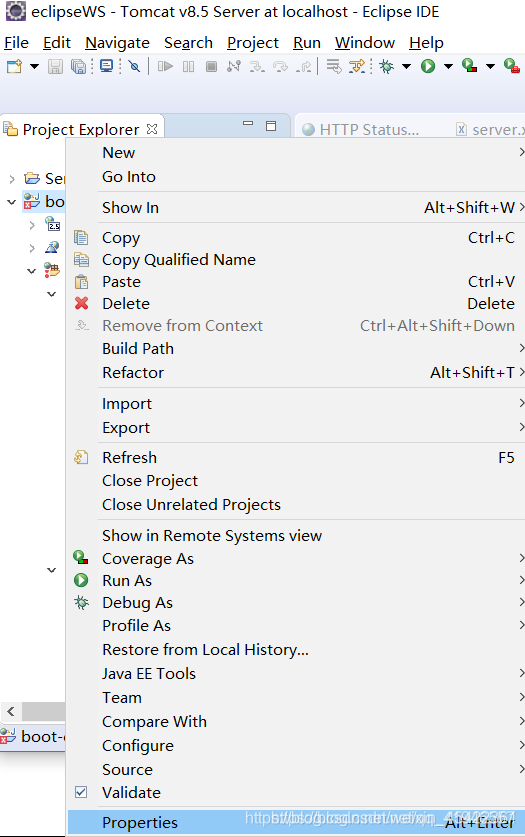Collapse the boot project tree node
The height and width of the screenshot is (837, 525).
pos(11,202)
